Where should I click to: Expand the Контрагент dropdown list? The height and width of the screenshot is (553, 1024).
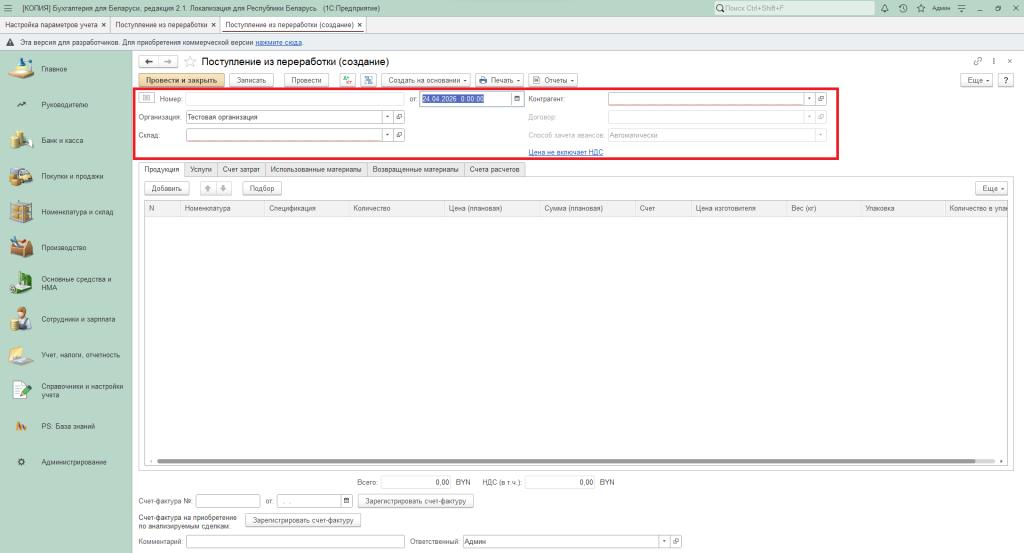[x=808, y=99]
